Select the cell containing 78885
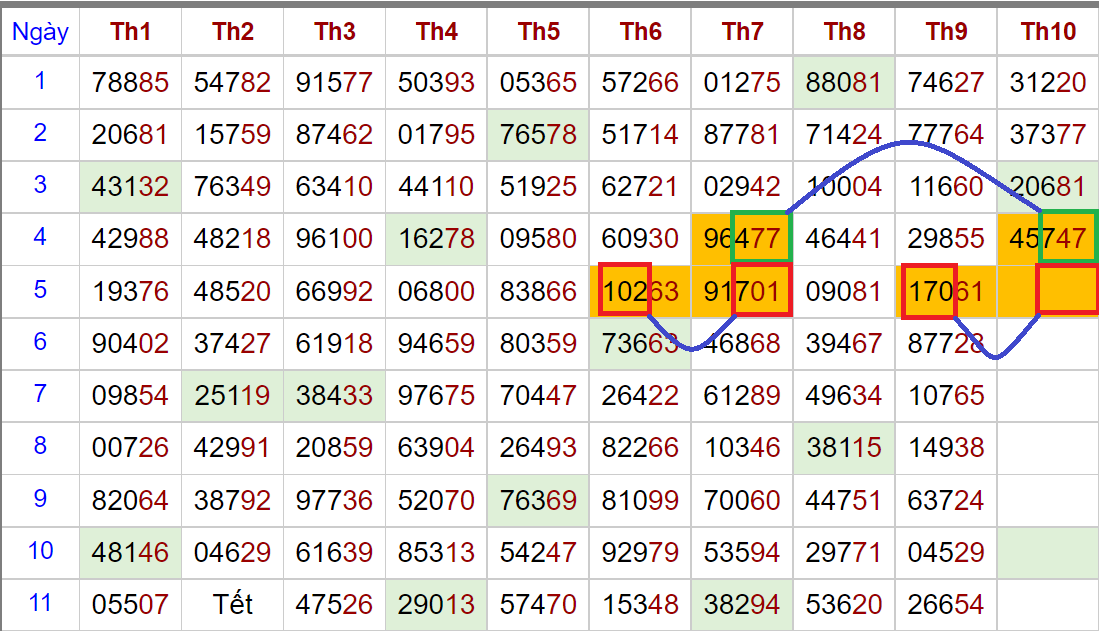Screen dimensions: 1099x631 [x=131, y=82]
